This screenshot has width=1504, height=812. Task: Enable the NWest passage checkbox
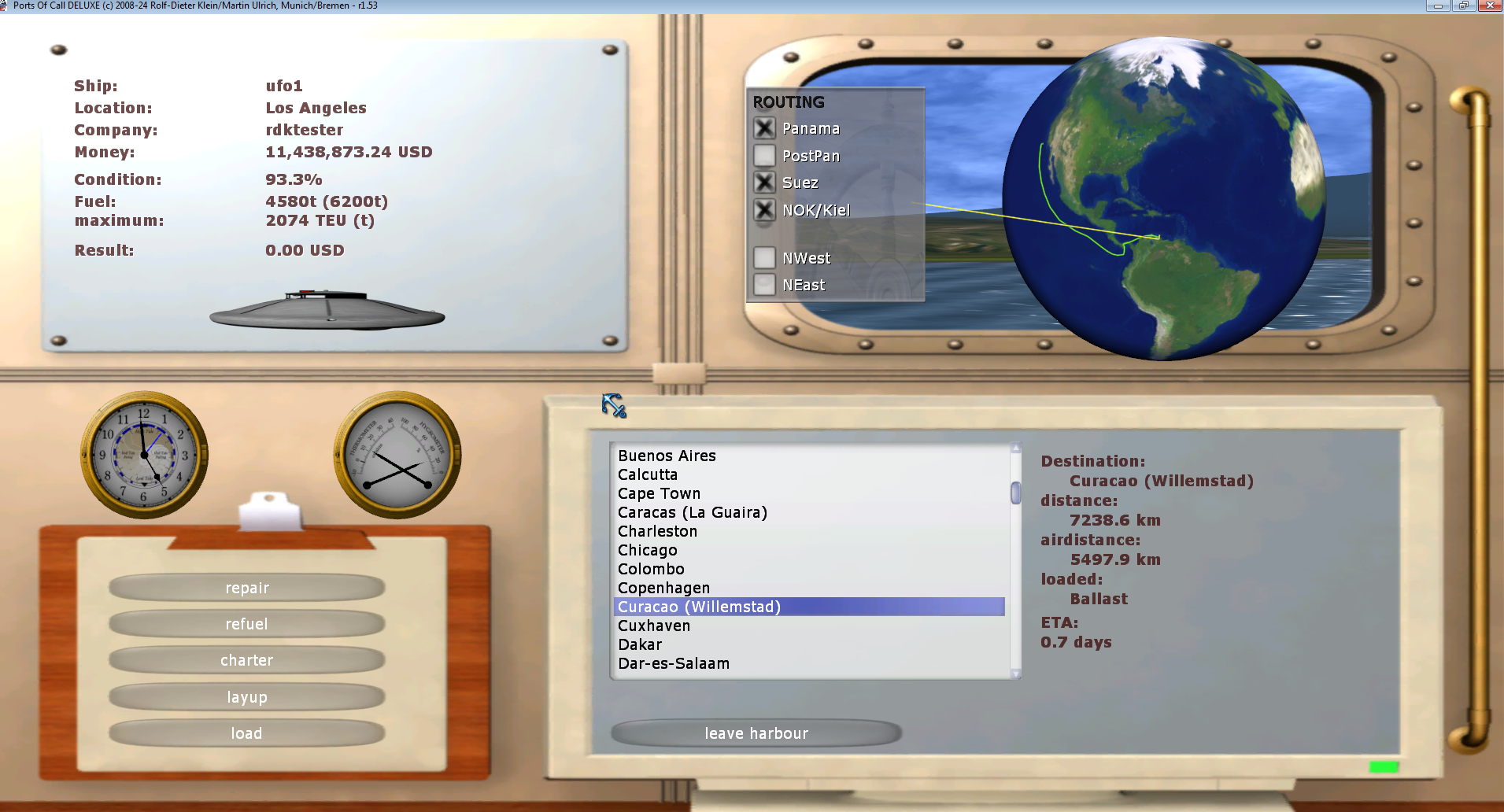pyautogui.click(x=764, y=258)
